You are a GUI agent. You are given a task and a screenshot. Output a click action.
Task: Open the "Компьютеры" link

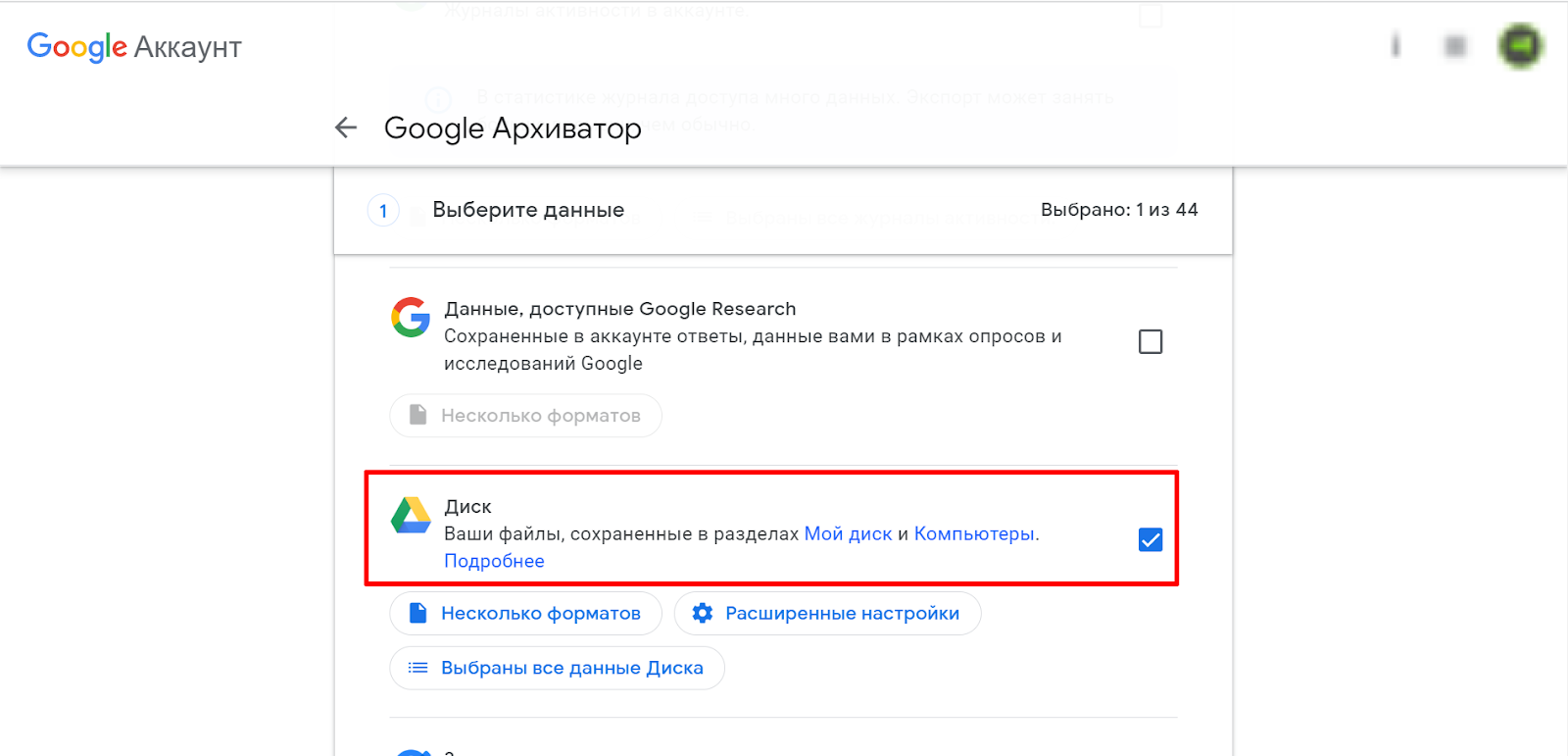pyautogui.click(x=974, y=534)
